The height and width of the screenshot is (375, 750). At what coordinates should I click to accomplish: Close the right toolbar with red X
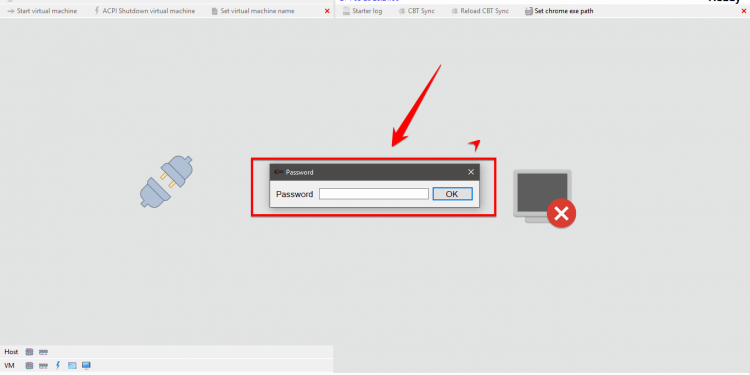click(744, 11)
